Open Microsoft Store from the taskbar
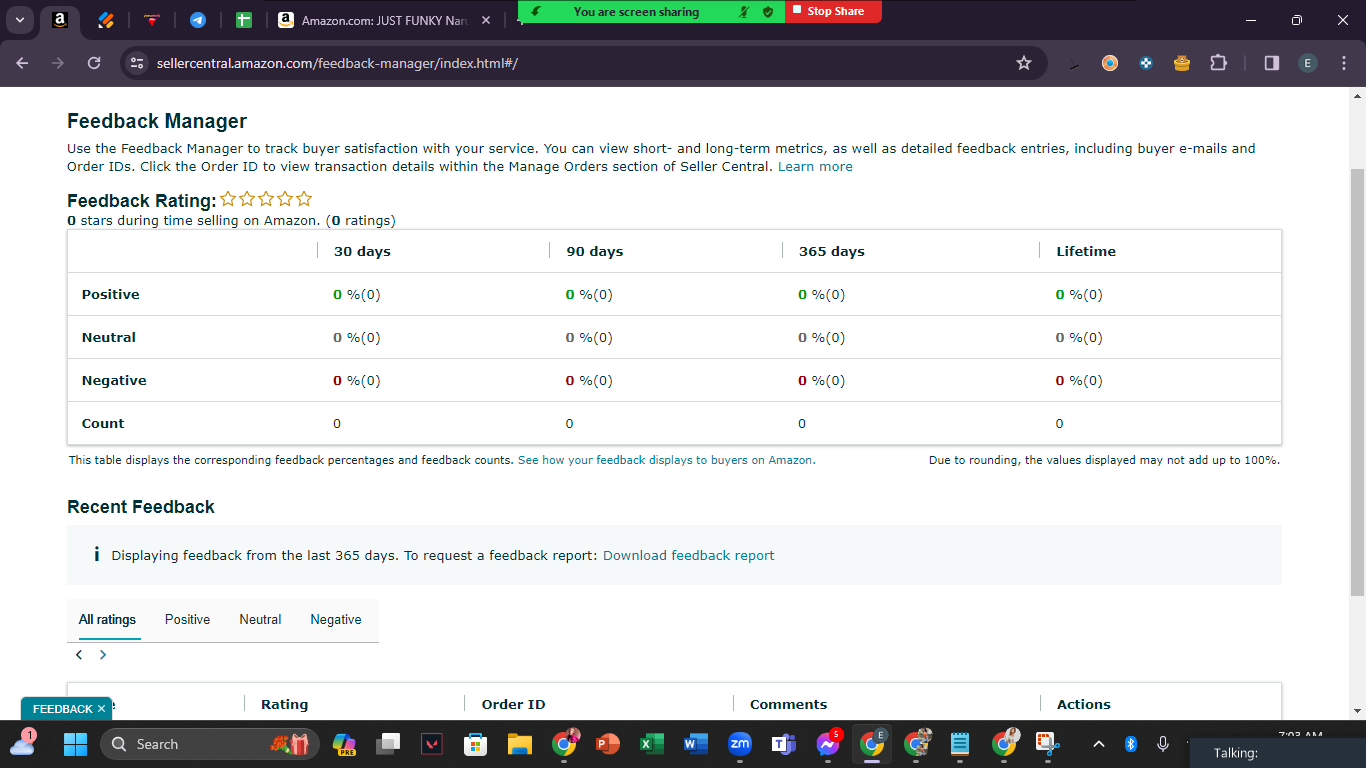 [476, 744]
